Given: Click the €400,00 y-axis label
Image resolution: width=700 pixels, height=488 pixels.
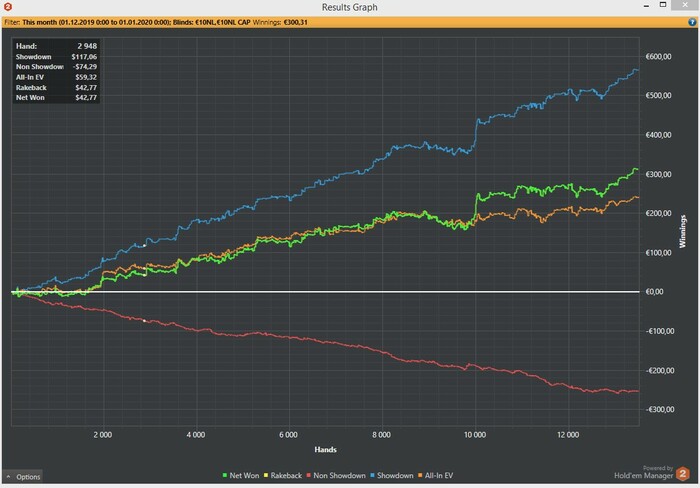Looking at the screenshot, I should 658,135.
